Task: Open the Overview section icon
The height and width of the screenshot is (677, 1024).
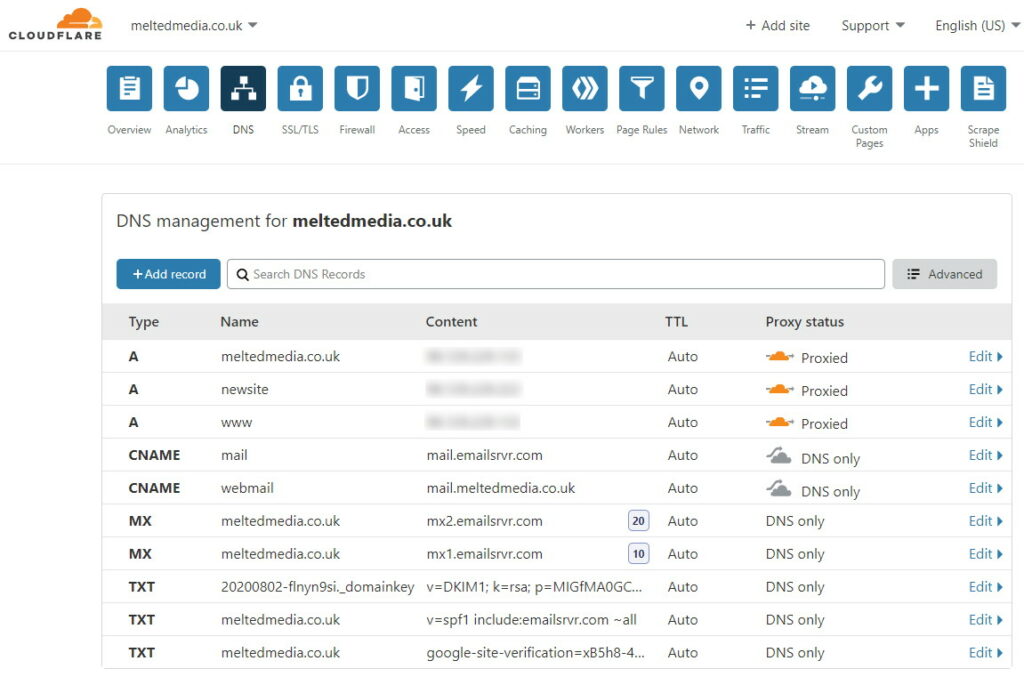Action: pos(129,88)
